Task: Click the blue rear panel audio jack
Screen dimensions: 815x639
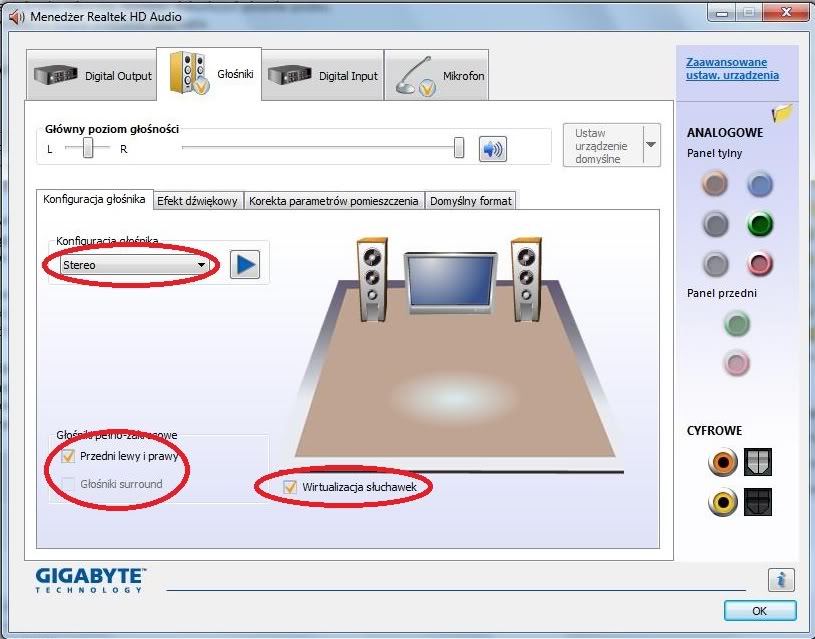Action: [760, 184]
